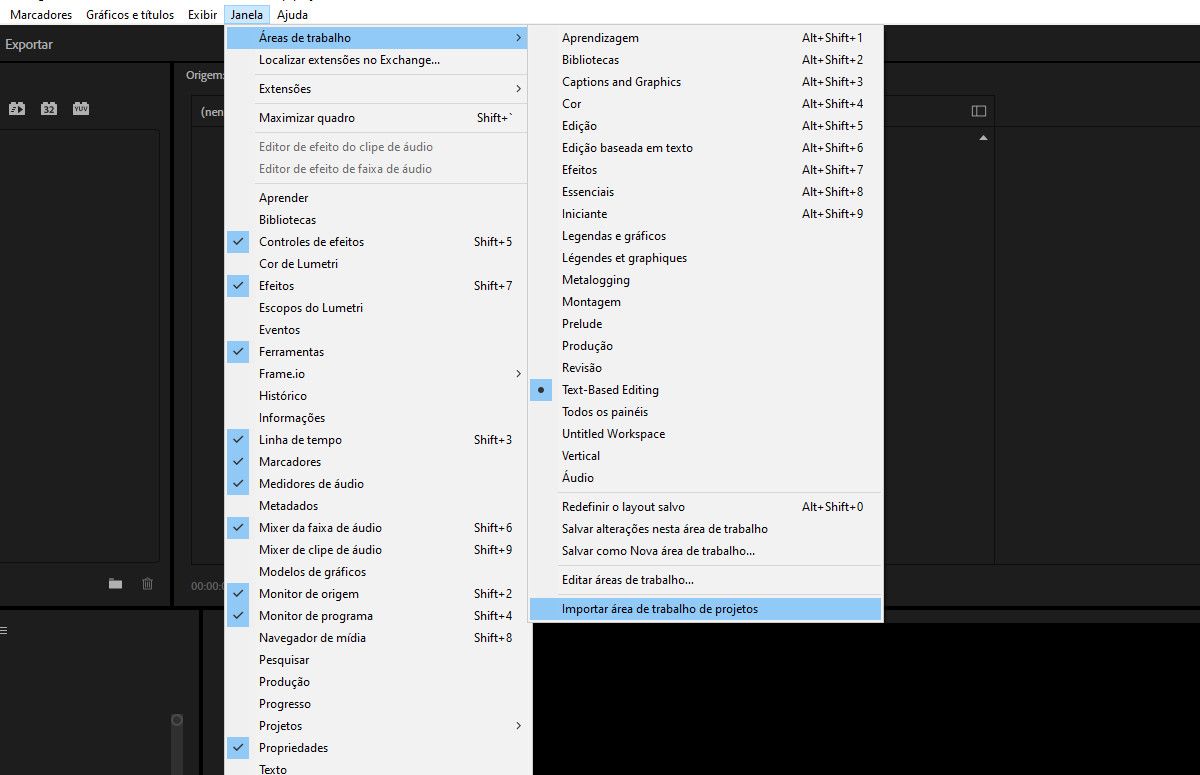Select the Vertical workspace
The width and height of the screenshot is (1200, 775).
click(706, 456)
